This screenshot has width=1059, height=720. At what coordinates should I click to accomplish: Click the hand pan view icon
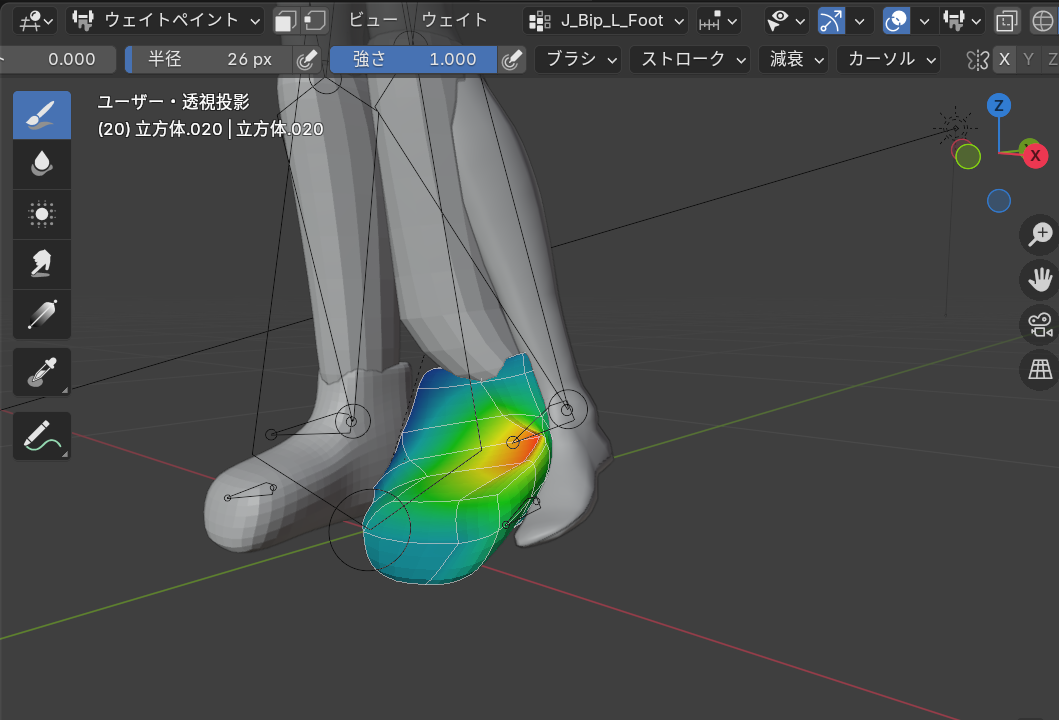point(1040,279)
